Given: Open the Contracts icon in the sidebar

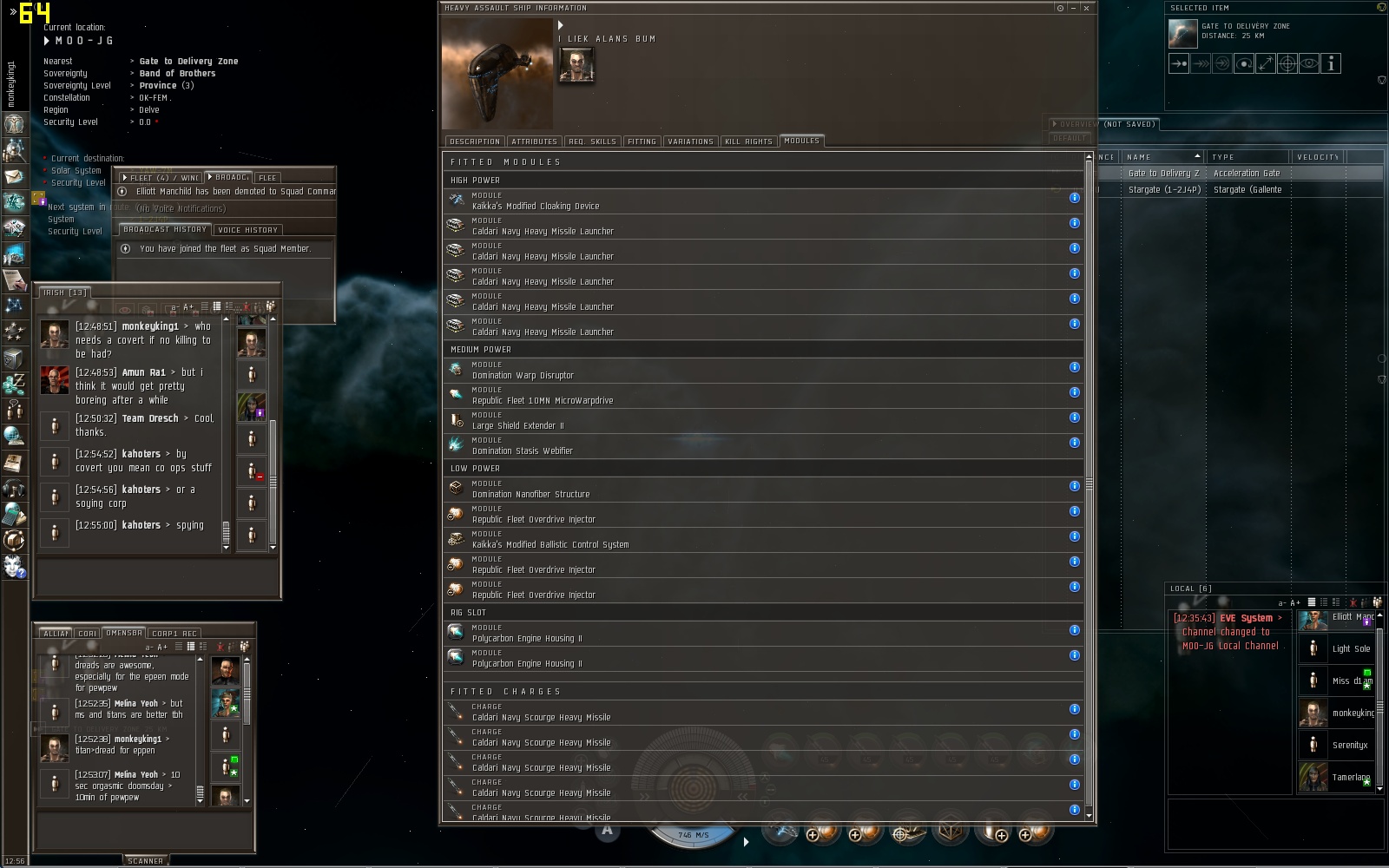Looking at the screenshot, I should tap(14, 280).
